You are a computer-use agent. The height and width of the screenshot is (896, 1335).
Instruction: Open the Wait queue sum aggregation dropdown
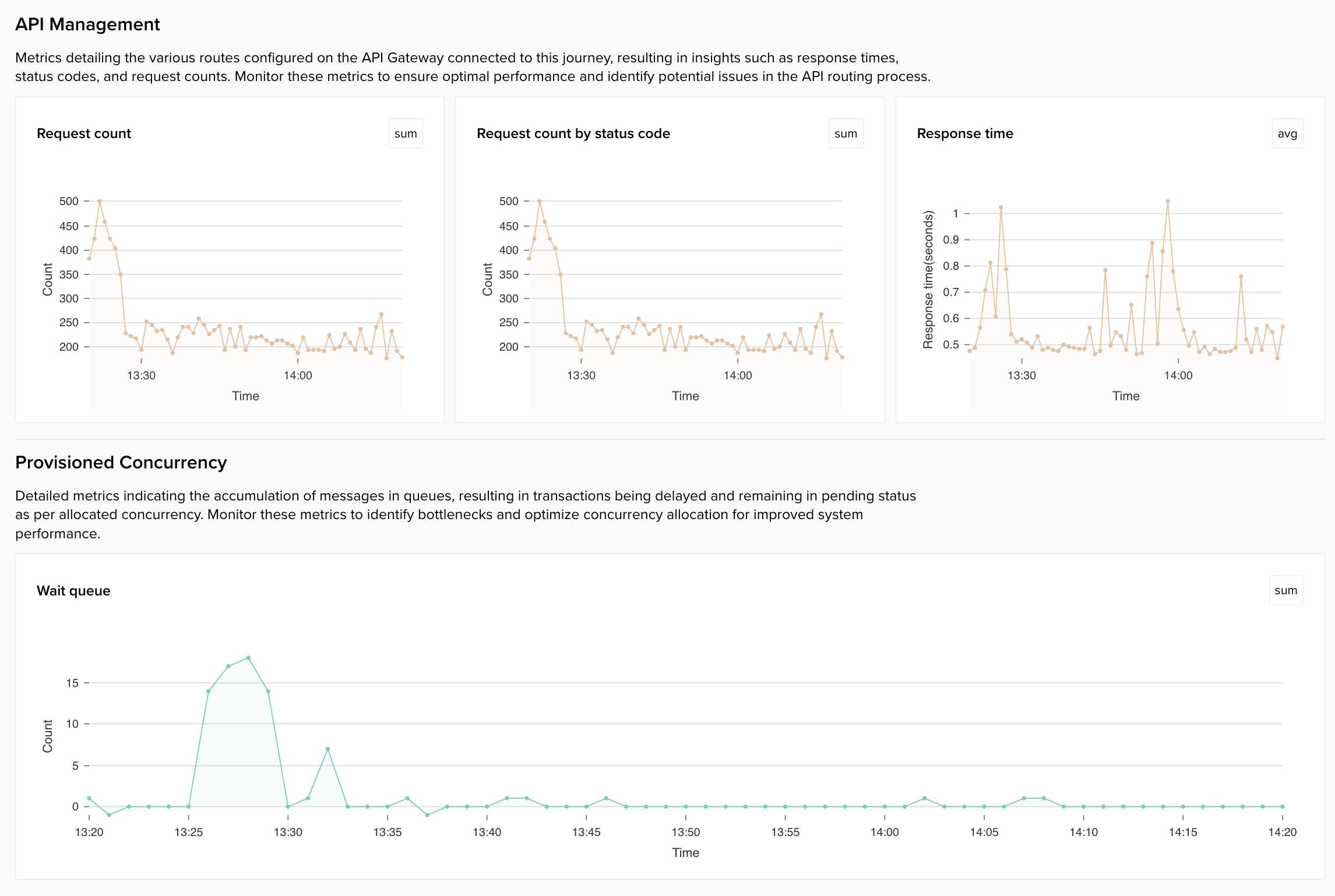click(x=1285, y=590)
